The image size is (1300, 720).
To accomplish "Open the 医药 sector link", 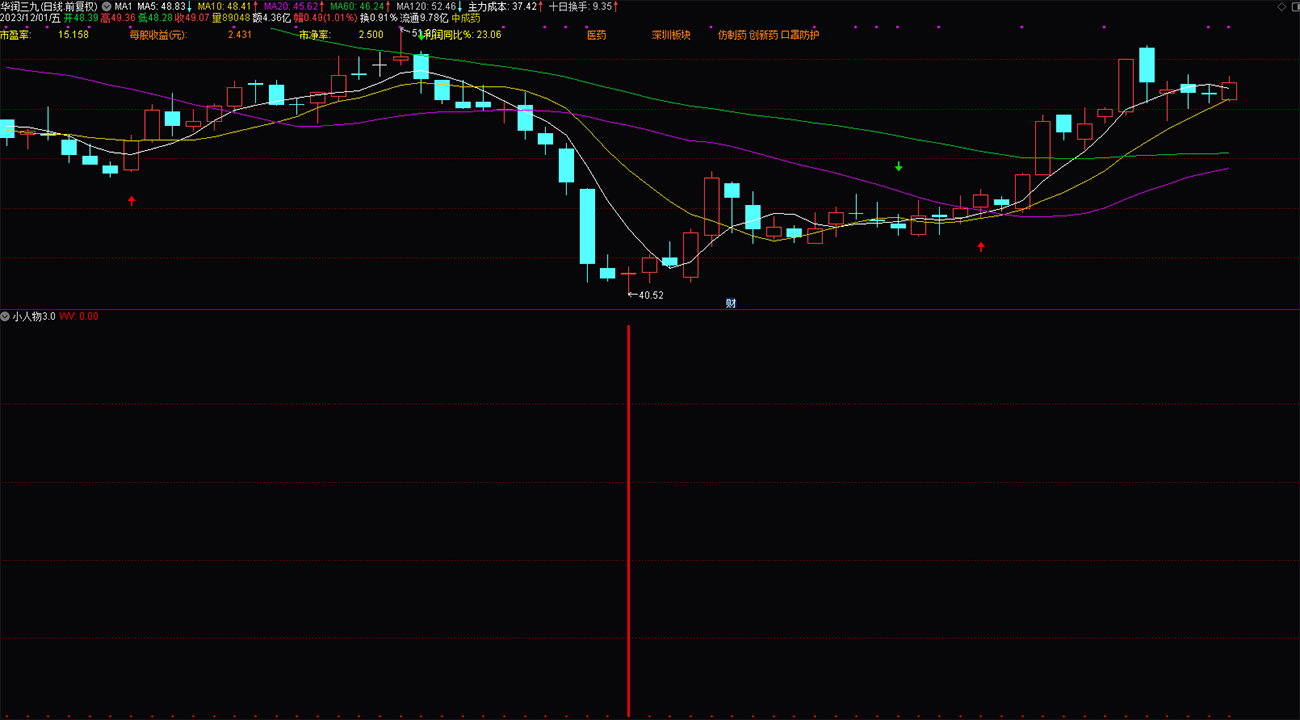I will click(596, 34).
